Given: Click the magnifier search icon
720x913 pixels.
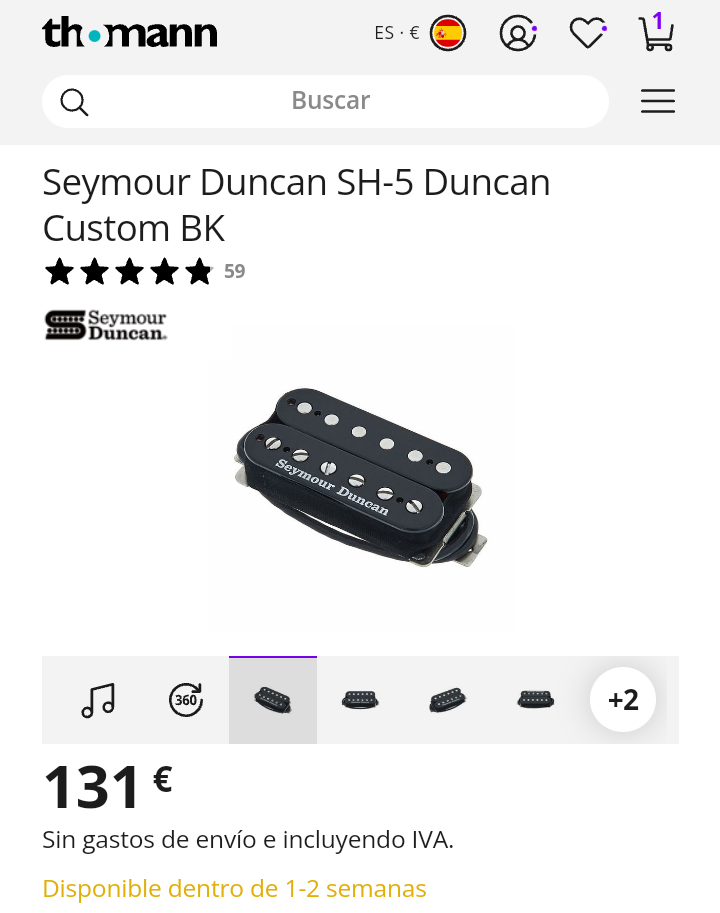Looking at the screenshot, I should 74,102.
